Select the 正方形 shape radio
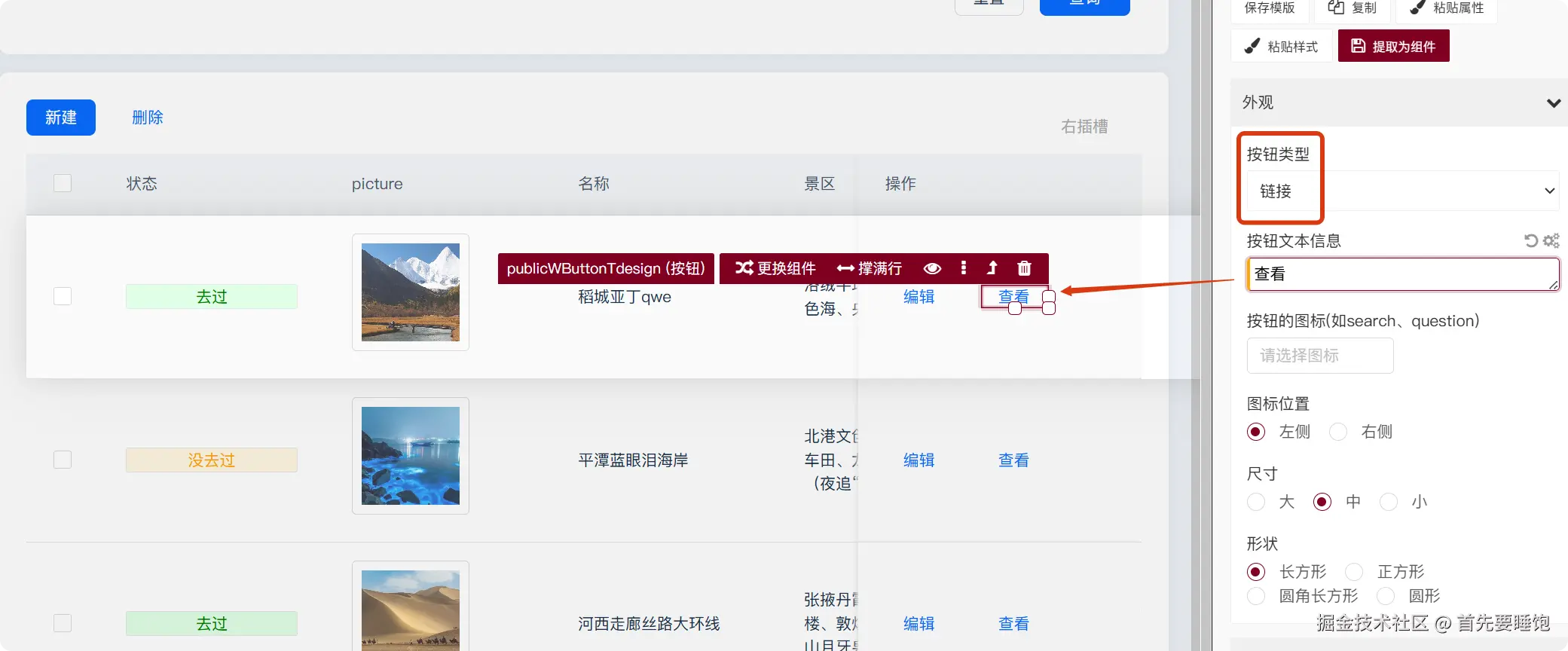Image resolution: width=1568 pixels, height=651 pixels. tap(1354, 572)
